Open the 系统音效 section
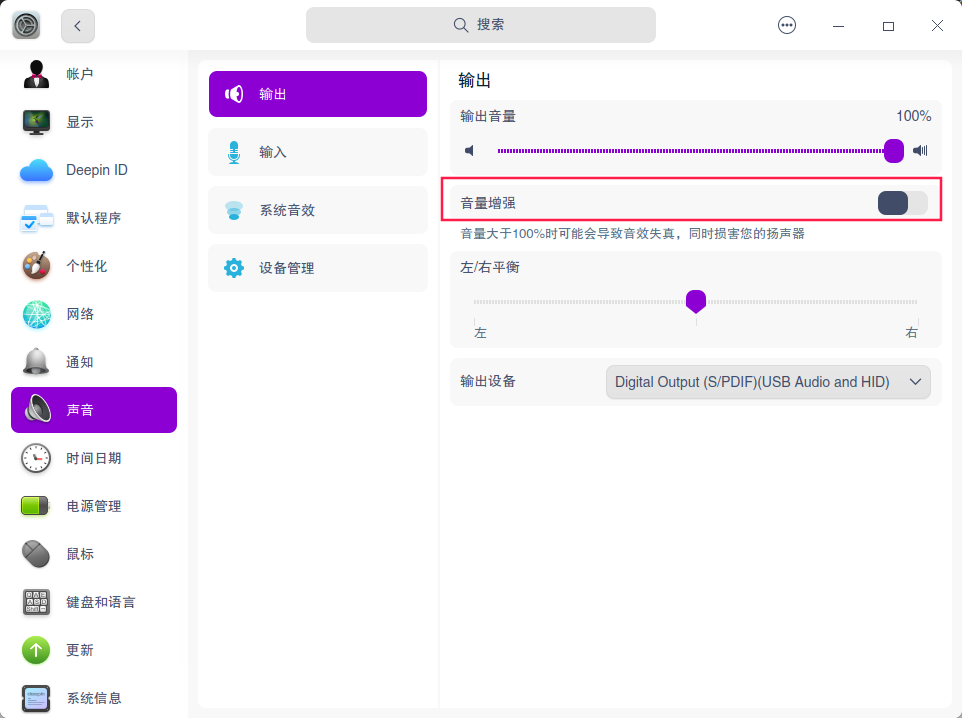962x718 pixels. pos(317,210)
